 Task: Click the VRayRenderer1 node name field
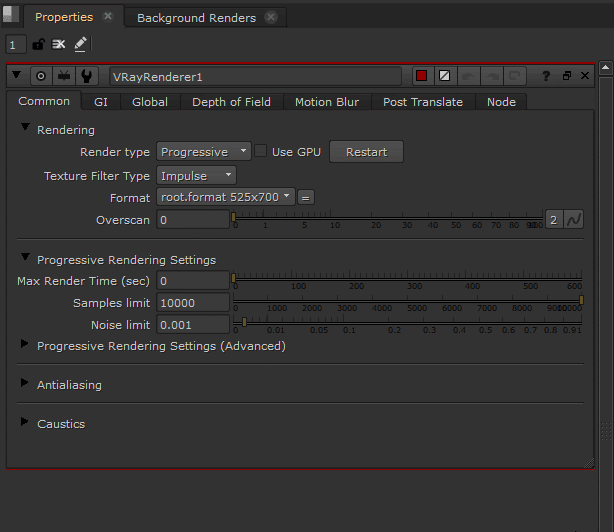click(x=256, y=76)
